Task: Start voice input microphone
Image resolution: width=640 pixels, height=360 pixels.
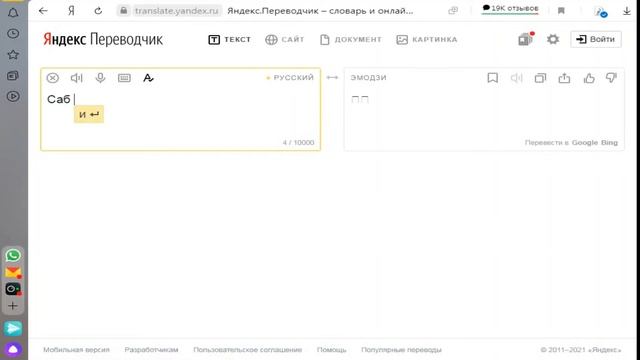Action: coord(100,78)
